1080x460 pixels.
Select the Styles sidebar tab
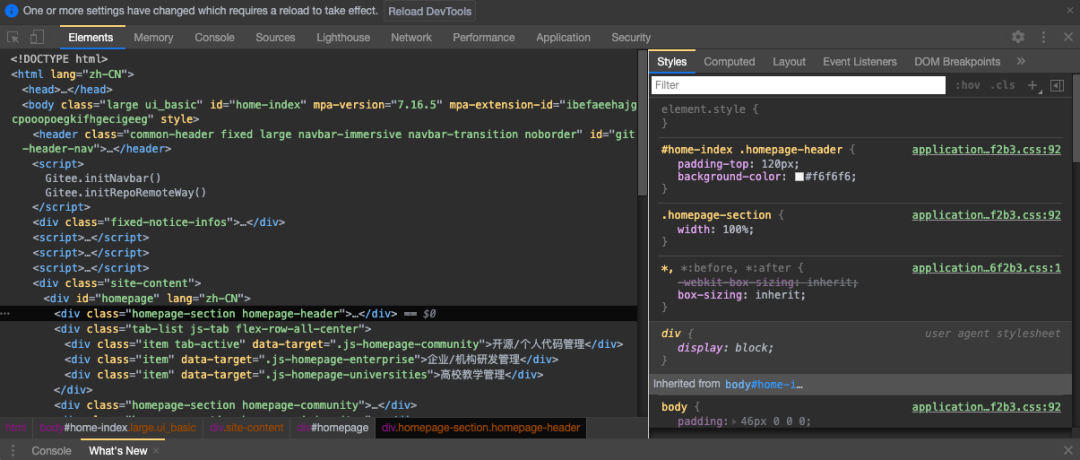[672, 61]
